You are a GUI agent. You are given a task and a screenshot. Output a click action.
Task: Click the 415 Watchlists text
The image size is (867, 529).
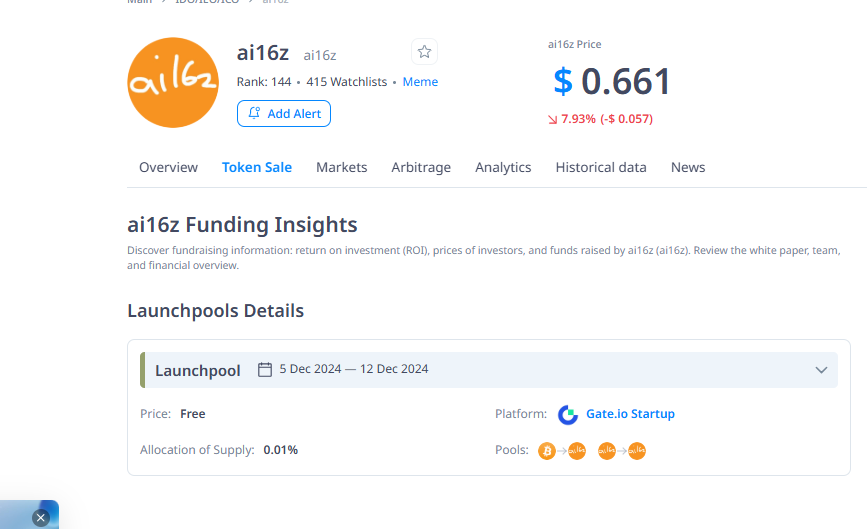[x=347, y=82]
